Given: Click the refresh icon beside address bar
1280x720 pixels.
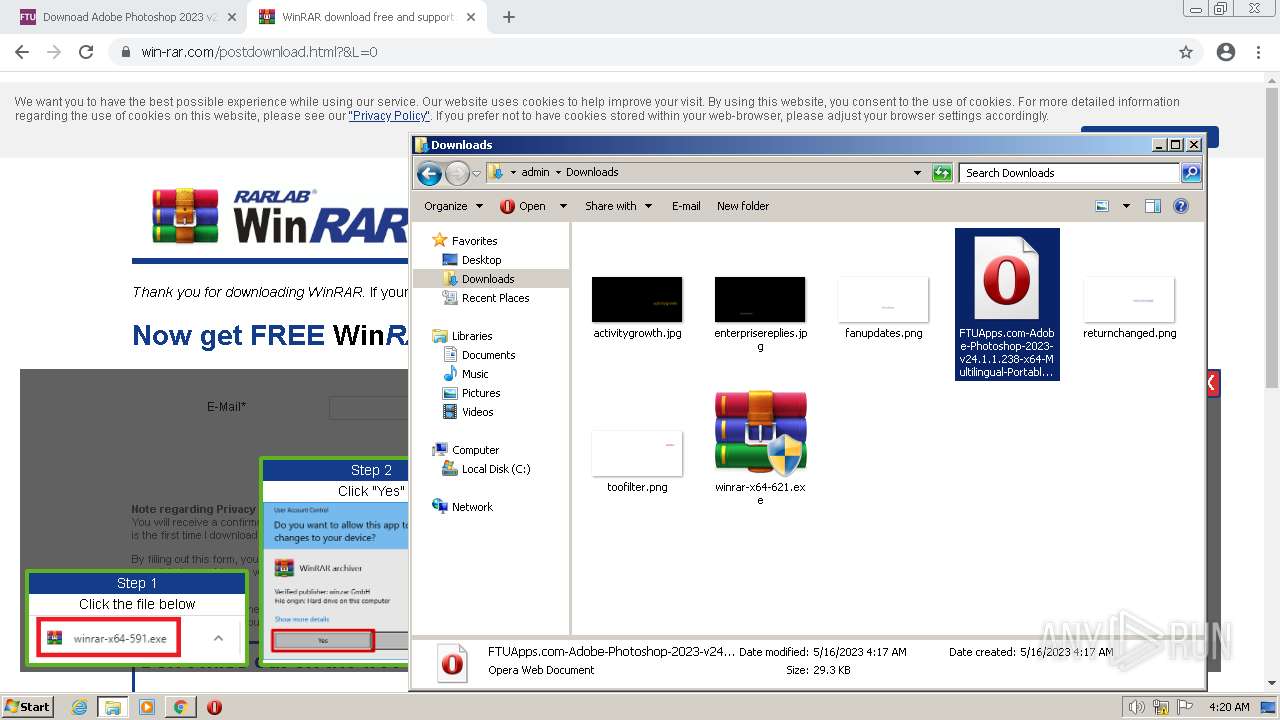Looking at the screenshot, I should point(942,173).
